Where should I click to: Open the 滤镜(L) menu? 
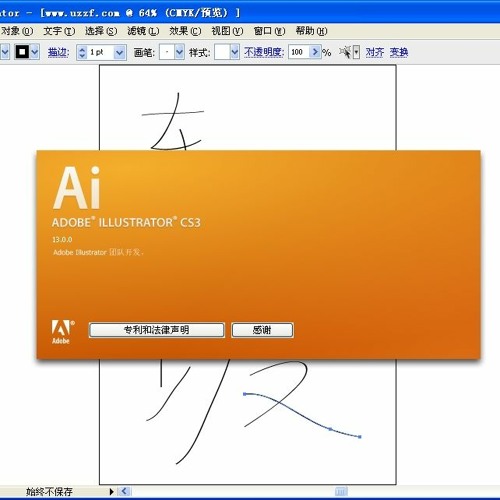pos(143,31)
